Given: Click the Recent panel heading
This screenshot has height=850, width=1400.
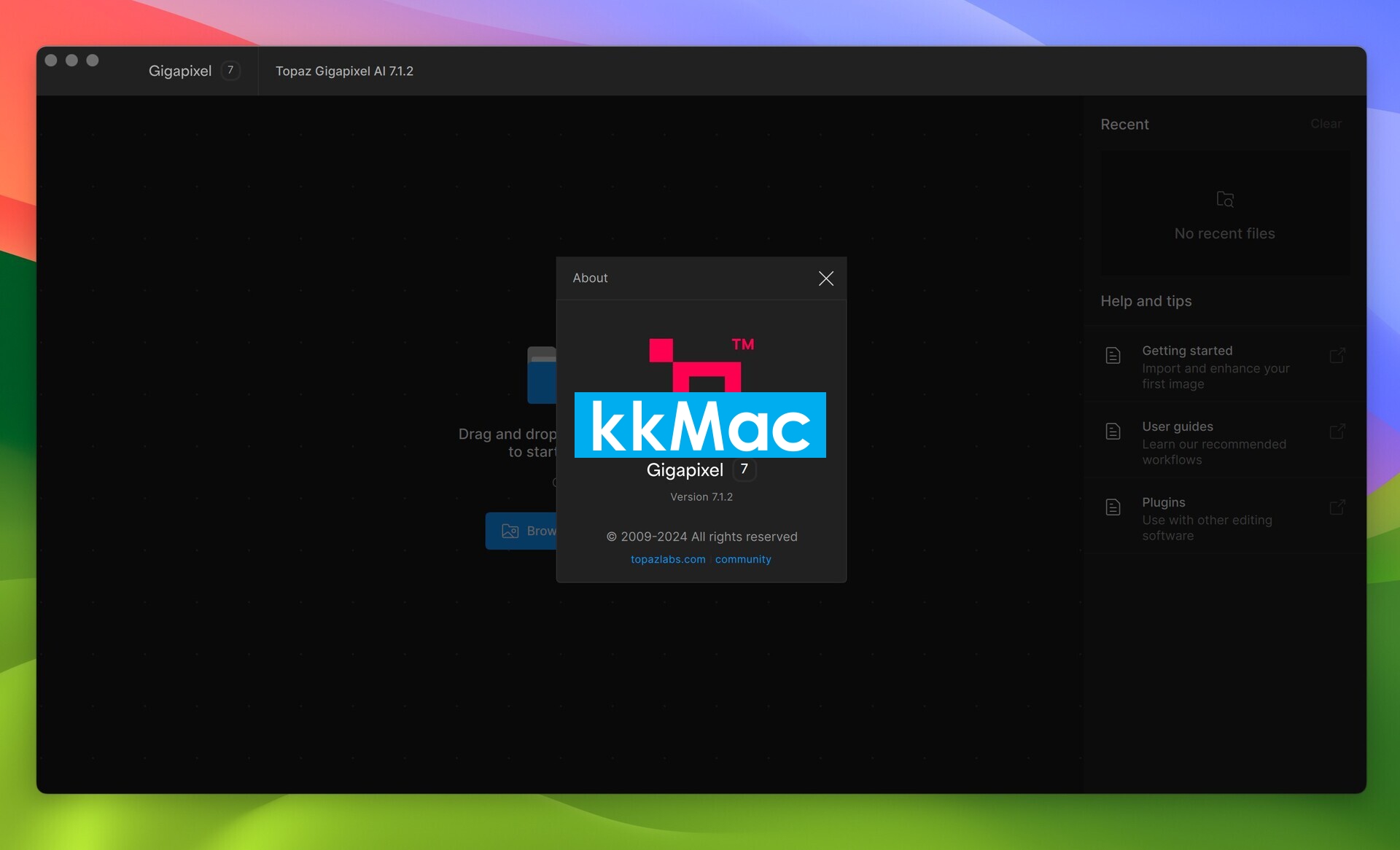Looking at the screenshot, I should coord(1124,125).
